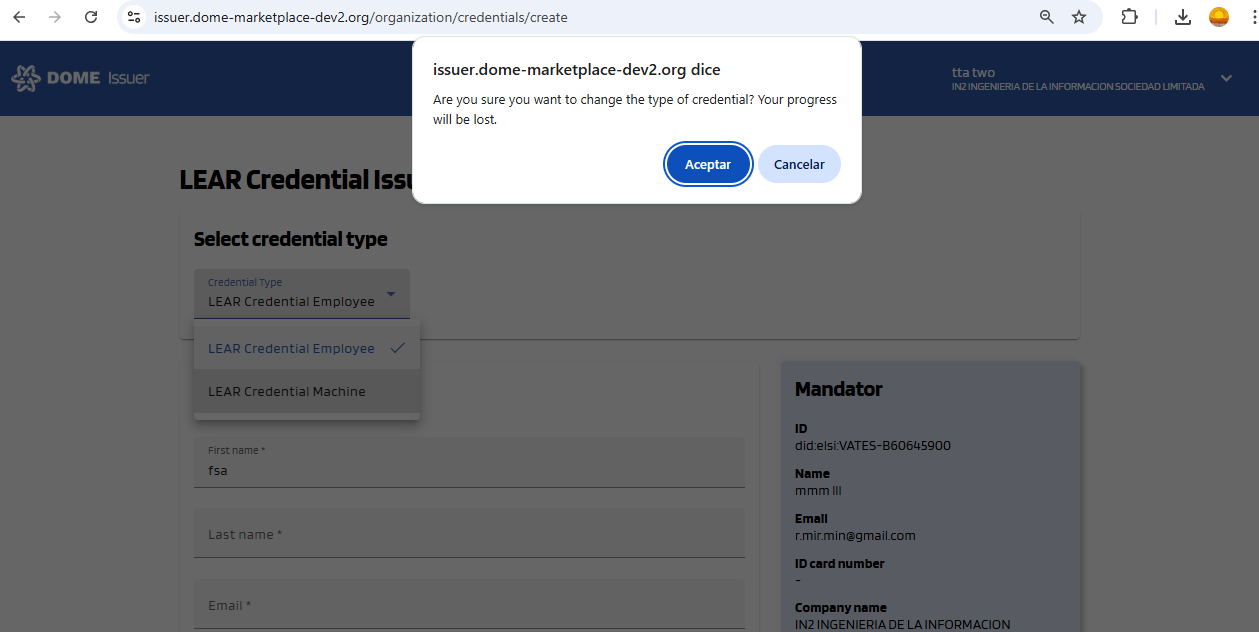Click the First name field

469,470
